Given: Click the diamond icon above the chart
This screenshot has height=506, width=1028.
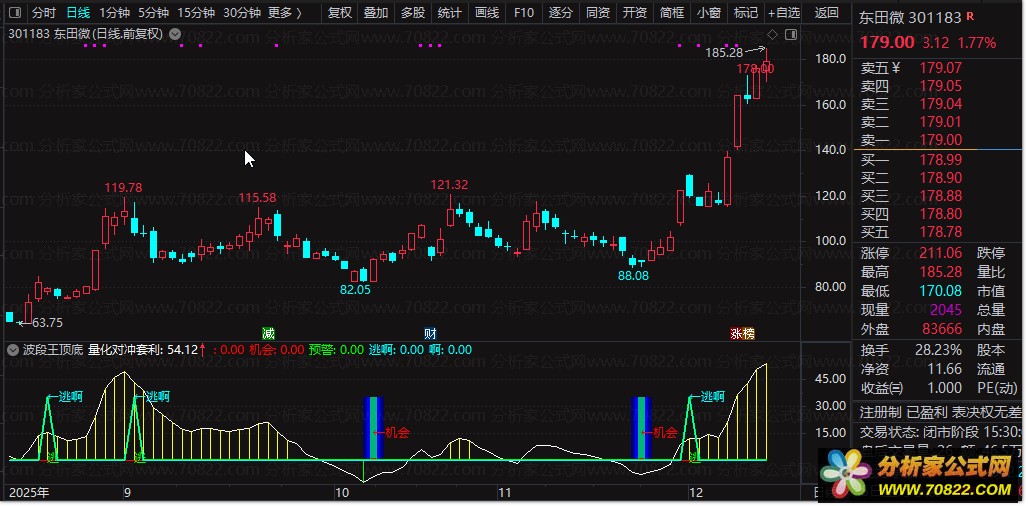Looking at the screenshot, I should point(772,34).
